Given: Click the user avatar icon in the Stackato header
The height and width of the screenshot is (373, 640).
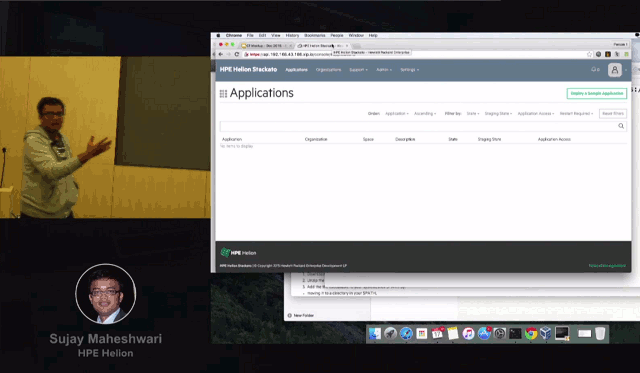Looking at the screenshot, I should click(614, 70).
